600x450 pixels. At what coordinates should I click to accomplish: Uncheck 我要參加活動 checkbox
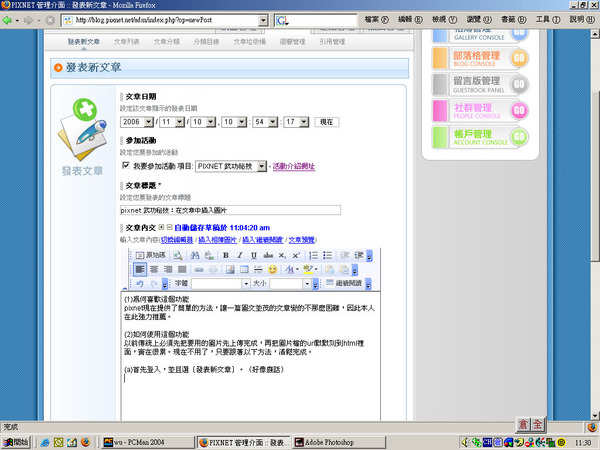126,165
